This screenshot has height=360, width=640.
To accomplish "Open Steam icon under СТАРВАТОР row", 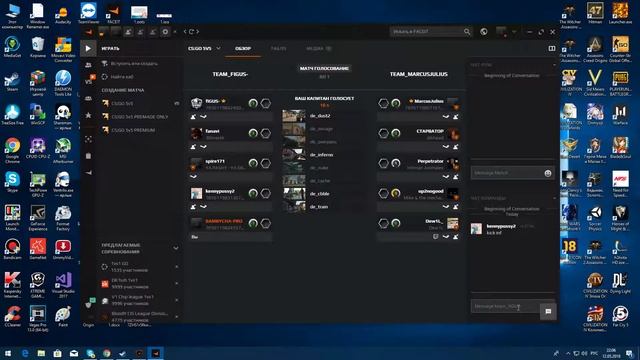I will pyautogui.click(x=446, y=147).
